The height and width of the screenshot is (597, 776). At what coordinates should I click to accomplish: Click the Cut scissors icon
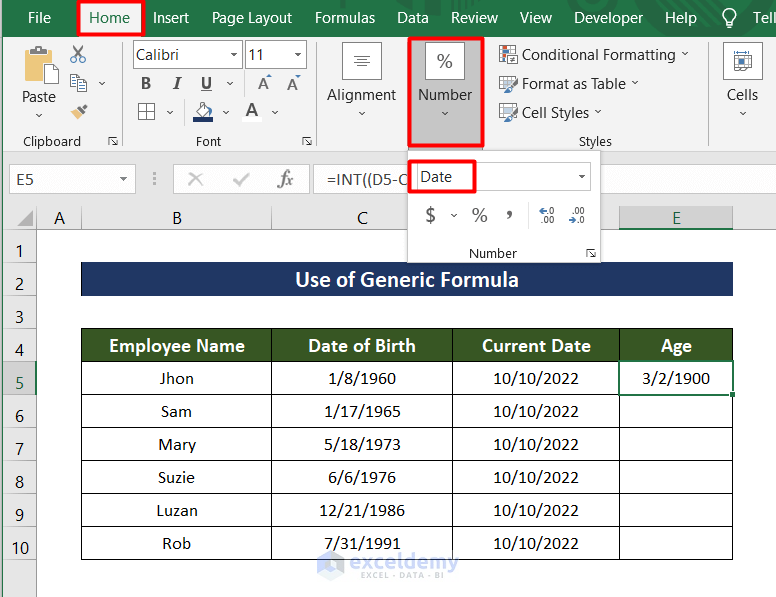(x=78, y=55)
